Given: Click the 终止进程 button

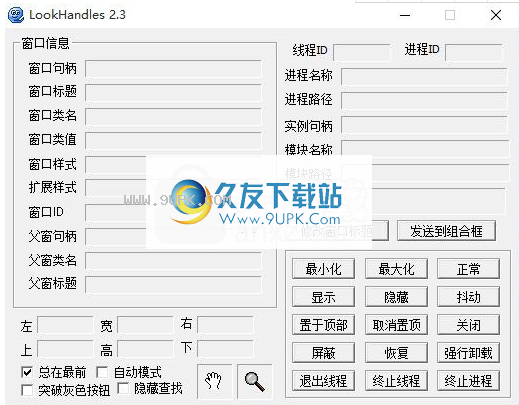Looking at the screenshot, I should (x=468, y=381).
